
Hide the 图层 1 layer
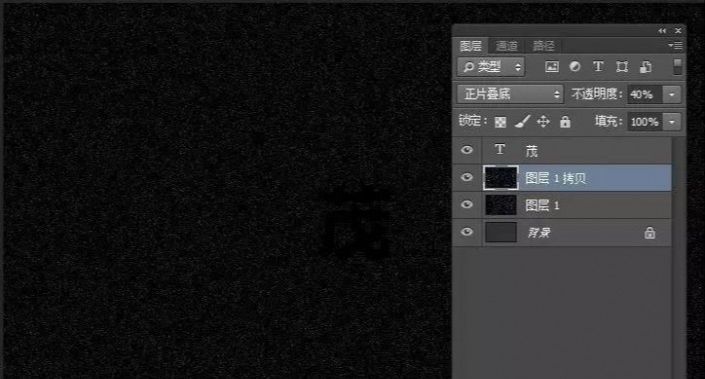coord(467,205)
